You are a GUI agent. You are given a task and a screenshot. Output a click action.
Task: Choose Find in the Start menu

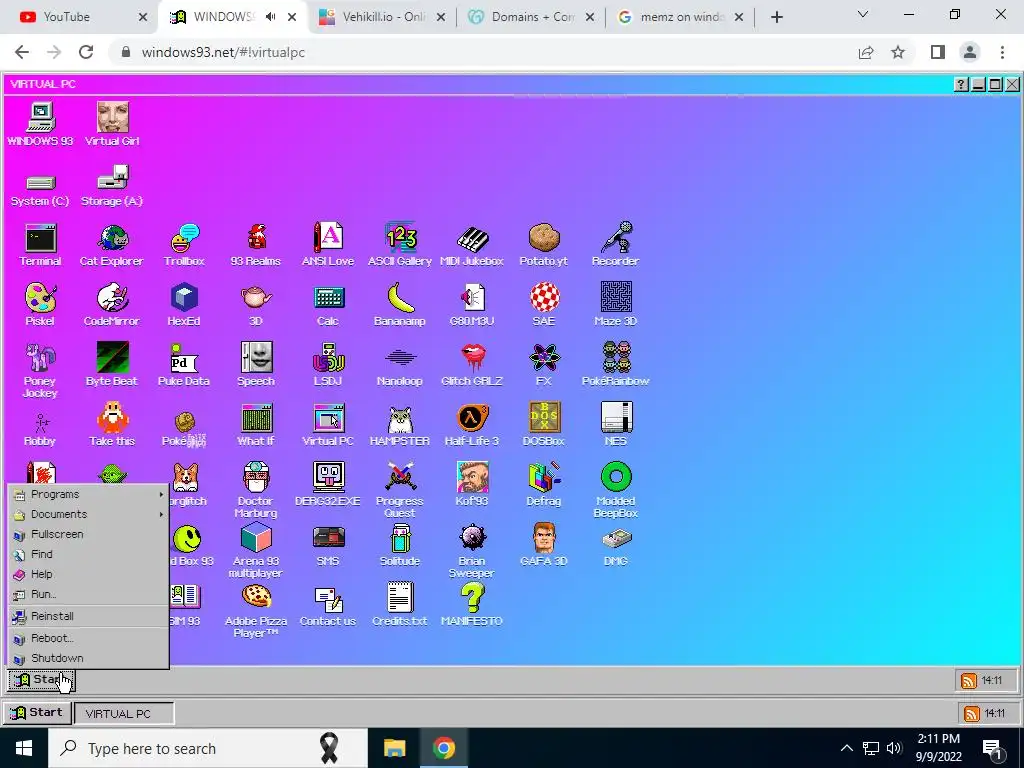(x=88, y=554)
